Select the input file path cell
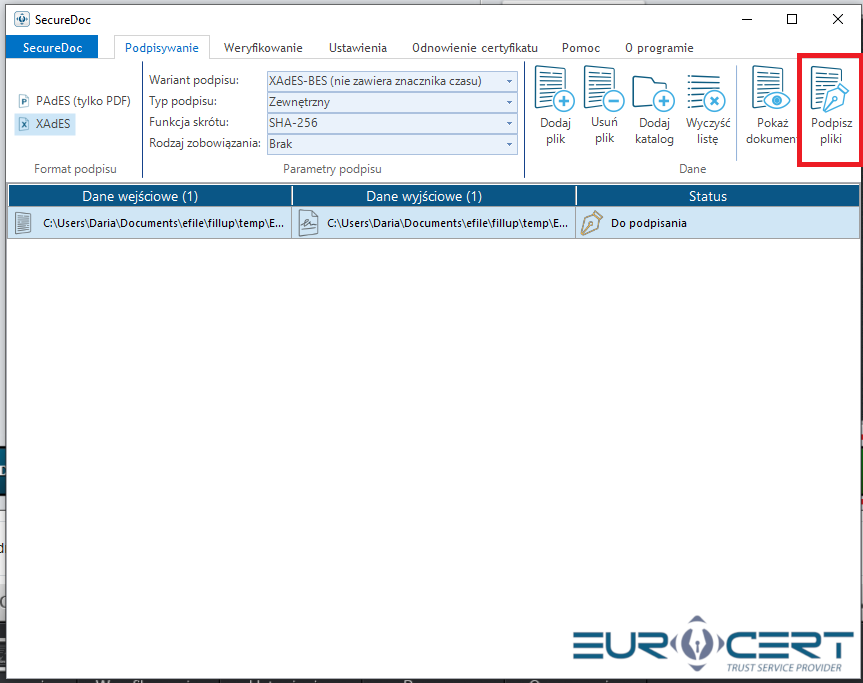Screen dimensions: 863x683 [150, 223]
